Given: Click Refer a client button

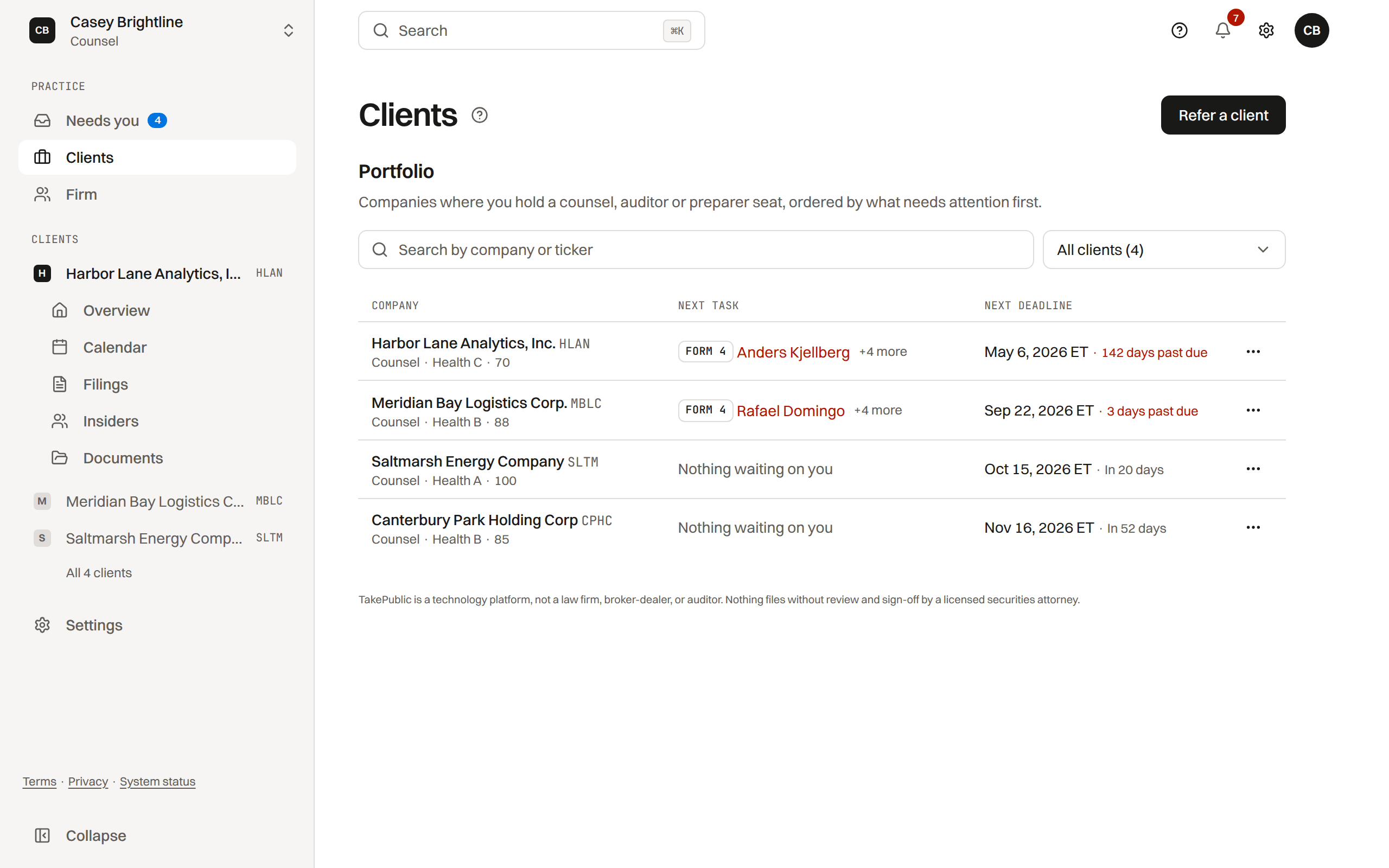Looking at the screenshot, I should 1223,116.
